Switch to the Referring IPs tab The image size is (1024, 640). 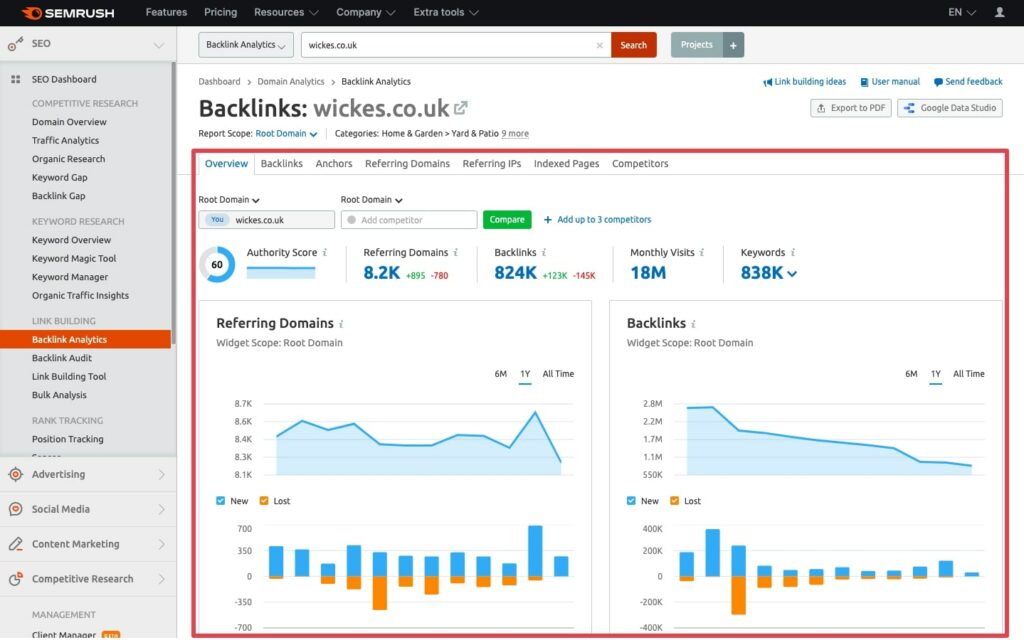pos(492,163)
